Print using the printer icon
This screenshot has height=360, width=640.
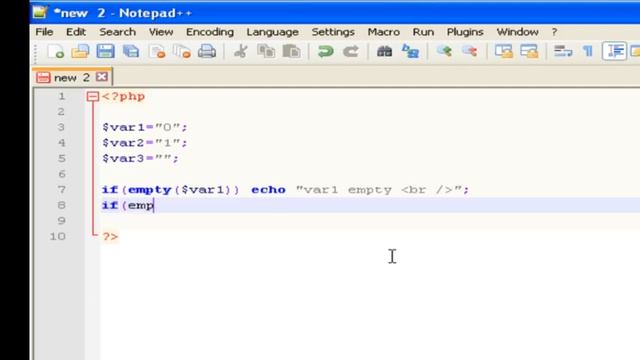tap(207, 51)
